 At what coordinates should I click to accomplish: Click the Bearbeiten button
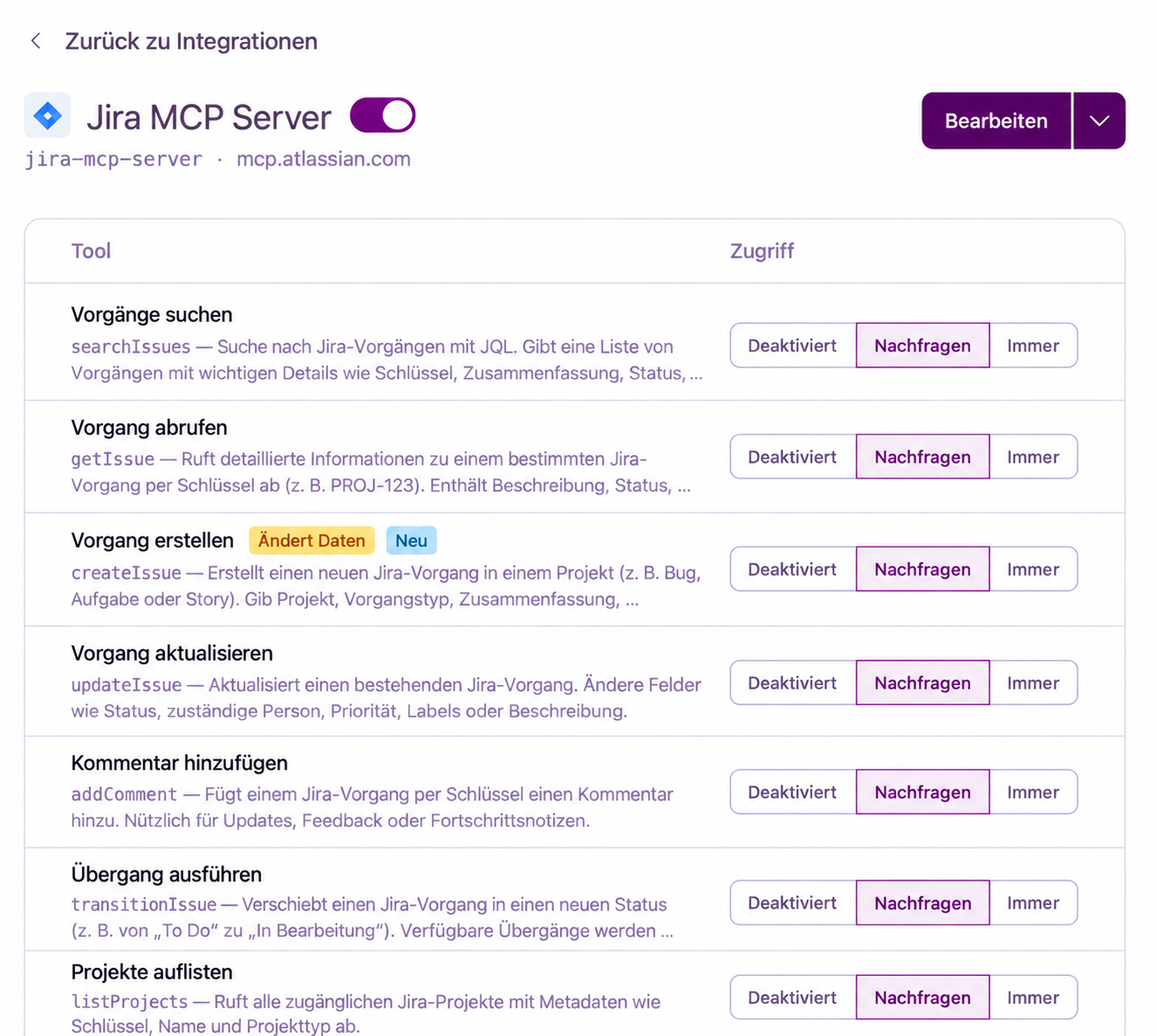click(x=996, y=120)
